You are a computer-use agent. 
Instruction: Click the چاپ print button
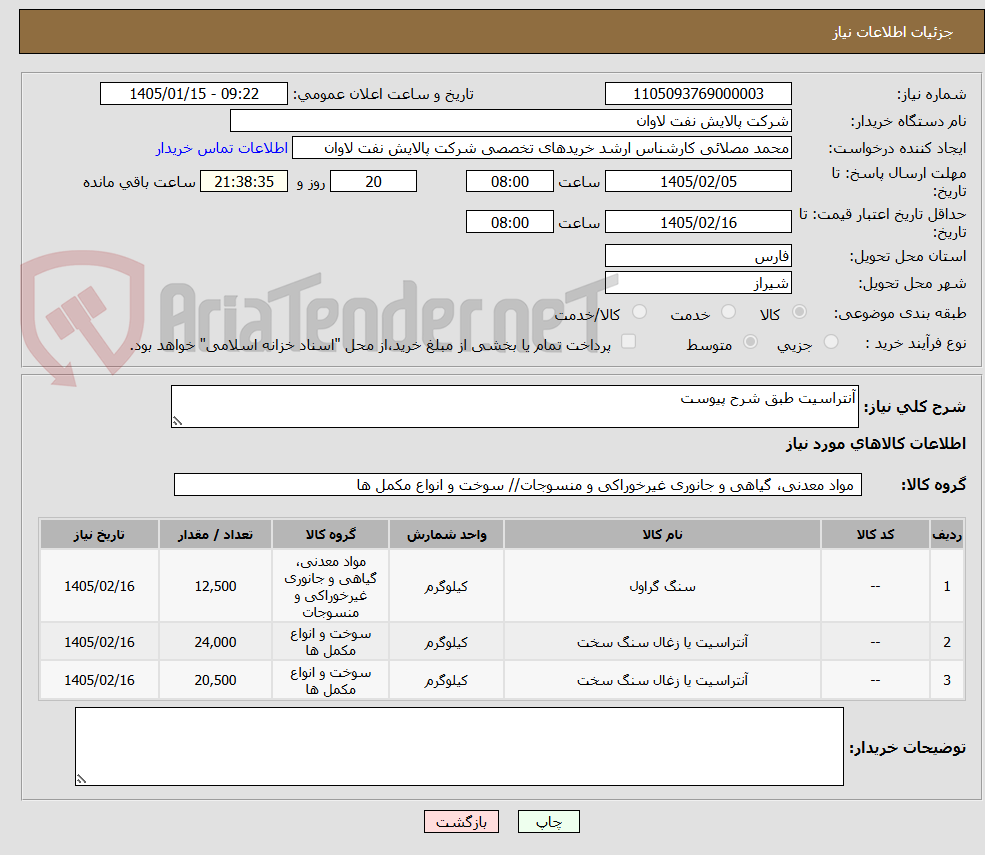point(548,822)
